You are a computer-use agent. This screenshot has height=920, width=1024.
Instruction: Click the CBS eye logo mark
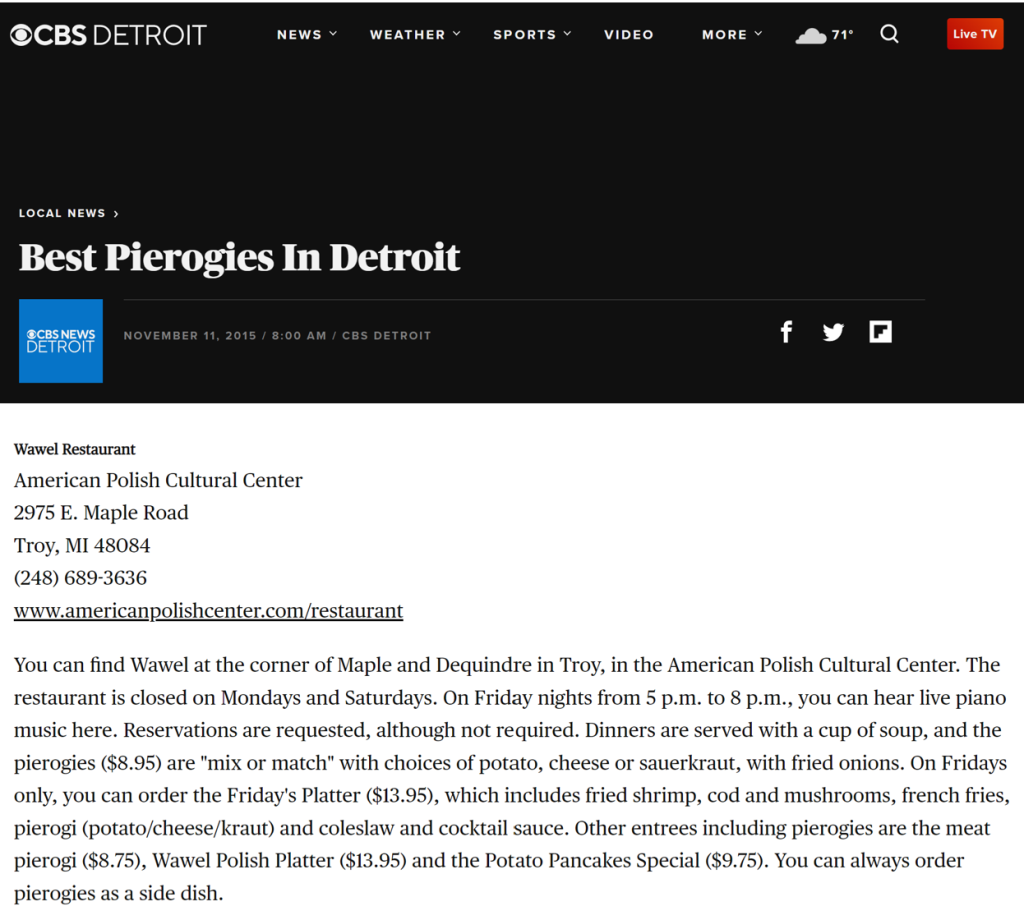click(x=21, y=35)
